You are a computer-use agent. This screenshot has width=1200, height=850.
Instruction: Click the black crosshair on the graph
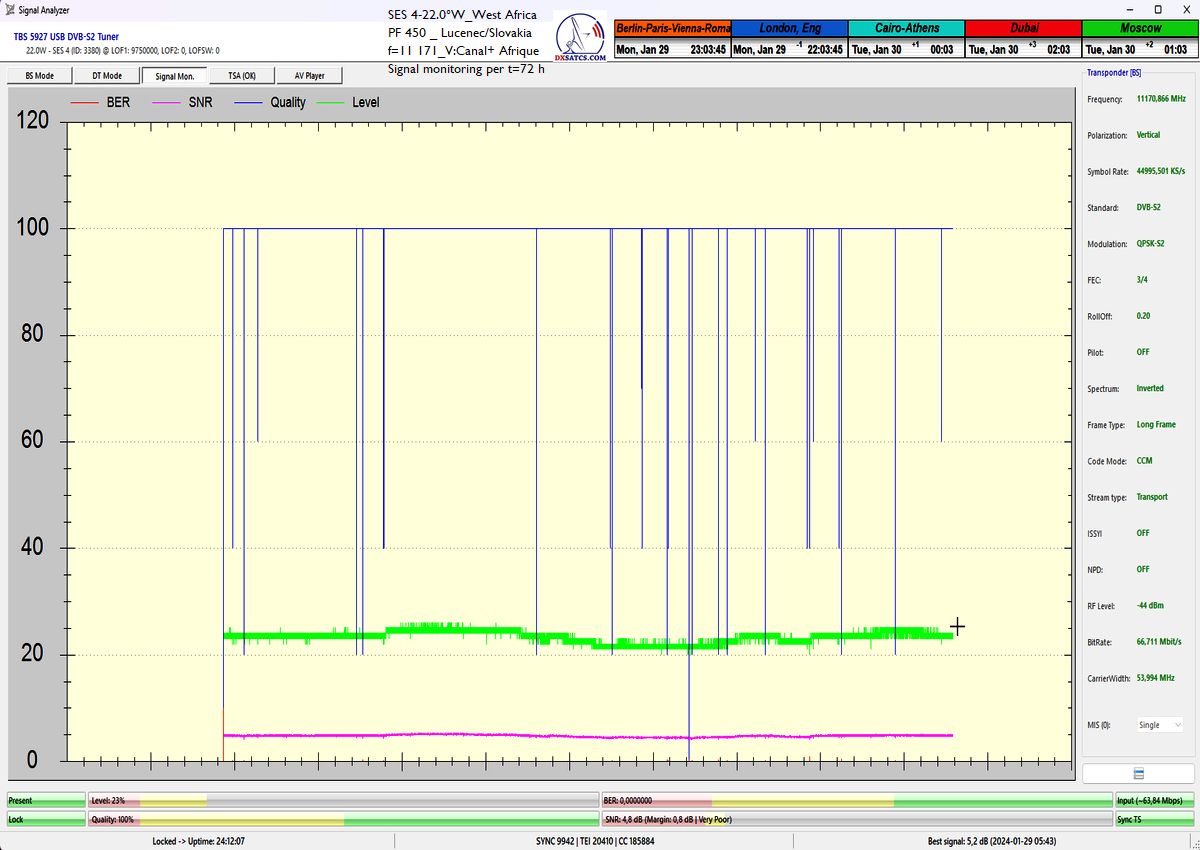tap(957, 627)
